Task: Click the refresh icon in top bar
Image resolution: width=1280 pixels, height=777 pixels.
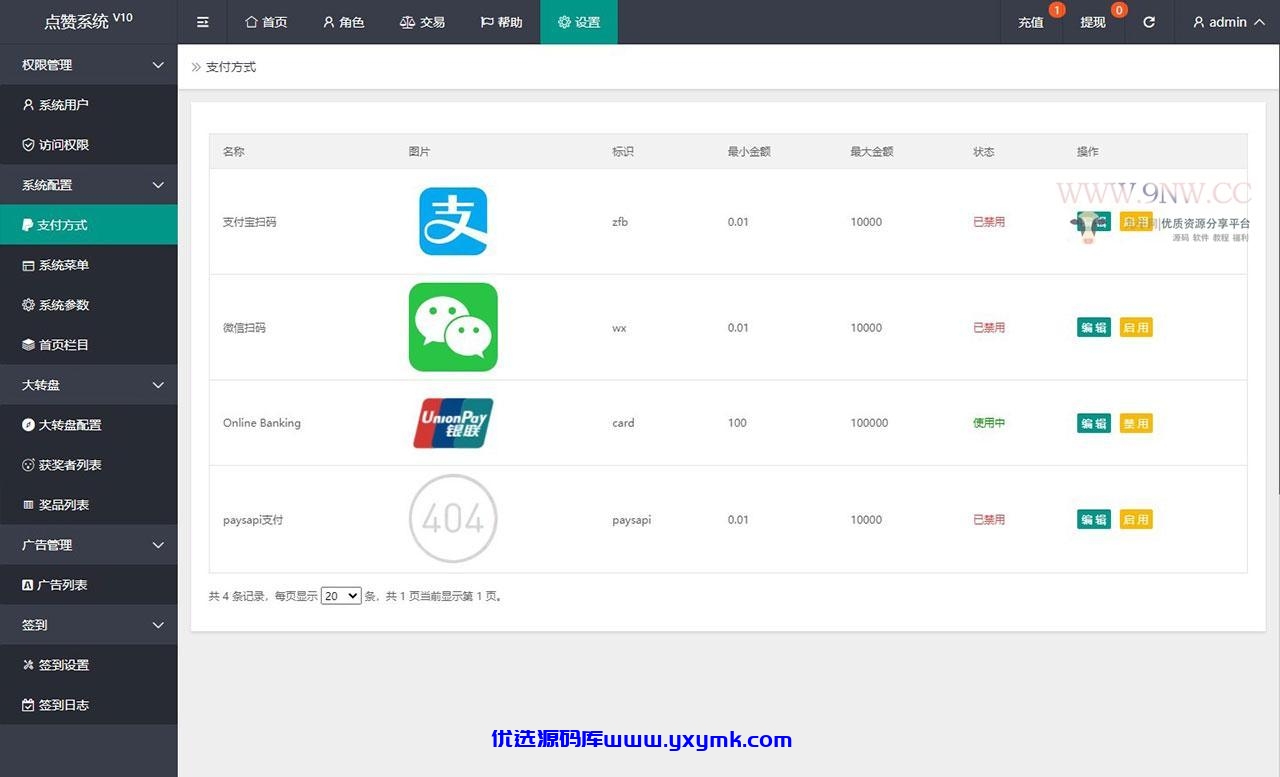Action: (x=1149, y=22)
